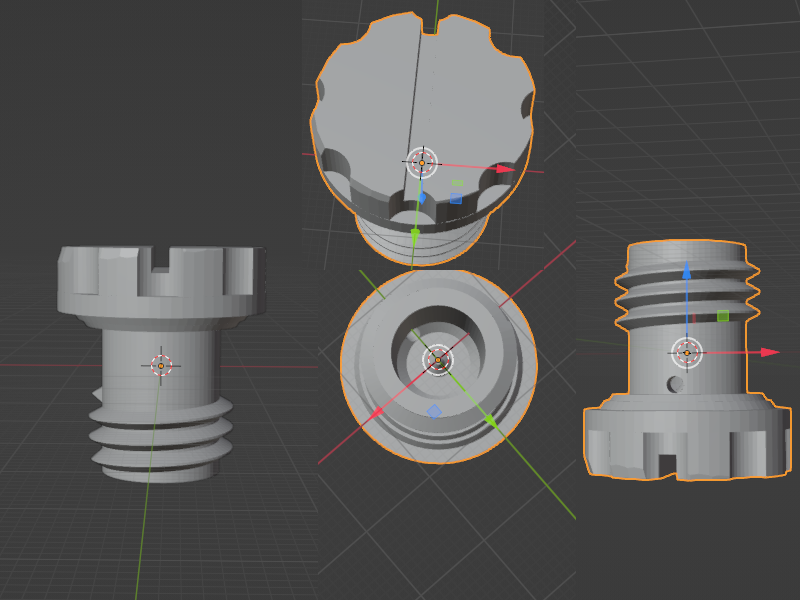The height and width of the screenshot is (600, 800).
Task: Click blue Z-axis up arrow in right view
Action: click(687, 270)
